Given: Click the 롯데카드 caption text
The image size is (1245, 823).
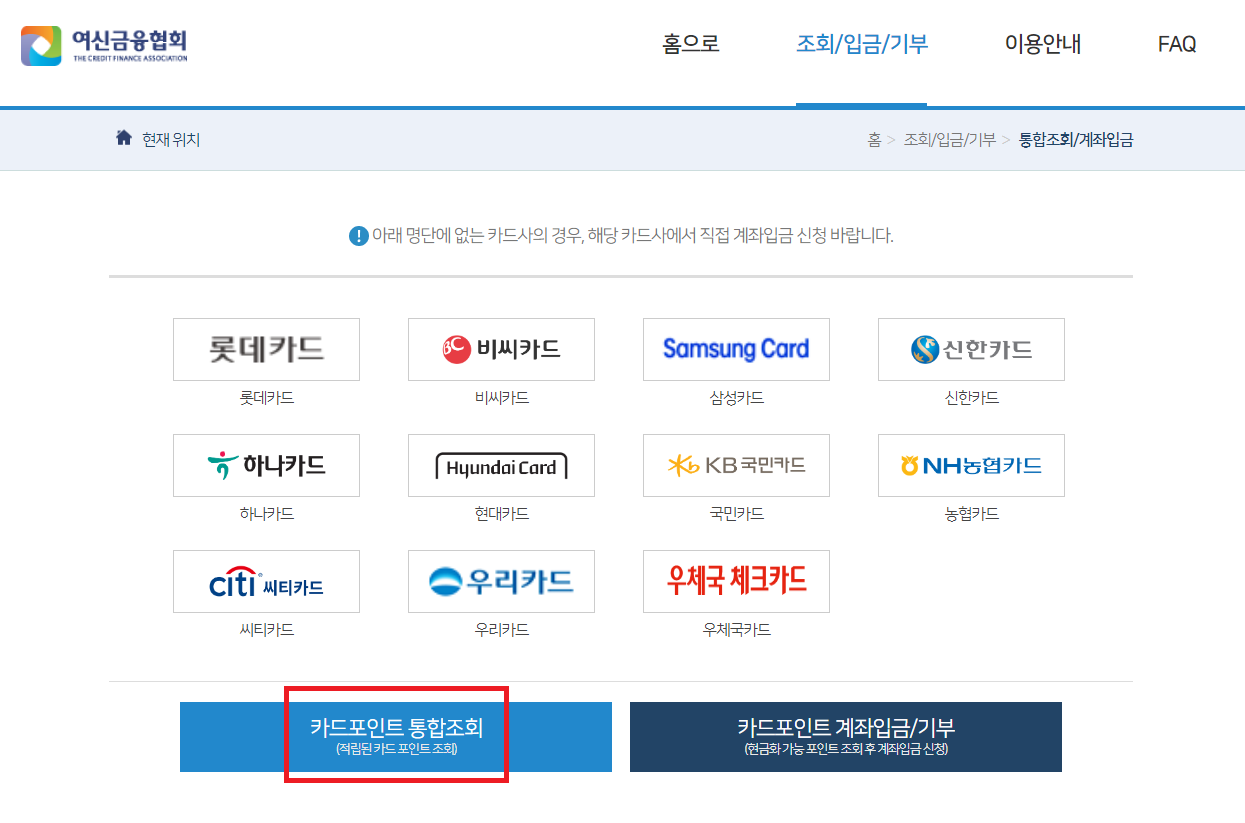Looking at the screenshot, I should click(267, 398).
